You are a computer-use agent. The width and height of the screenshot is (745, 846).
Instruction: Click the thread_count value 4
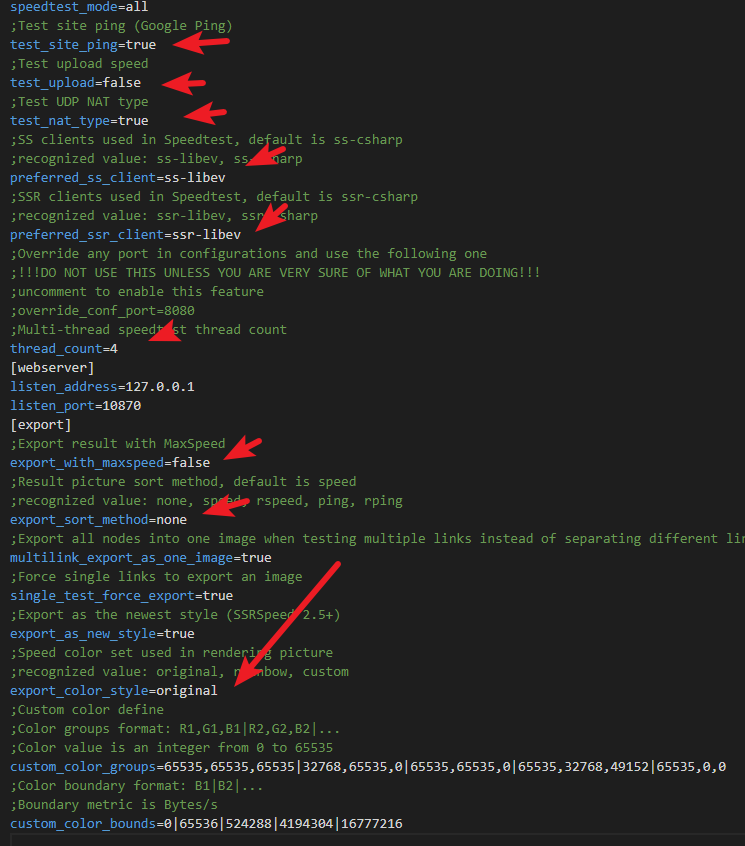115,349
